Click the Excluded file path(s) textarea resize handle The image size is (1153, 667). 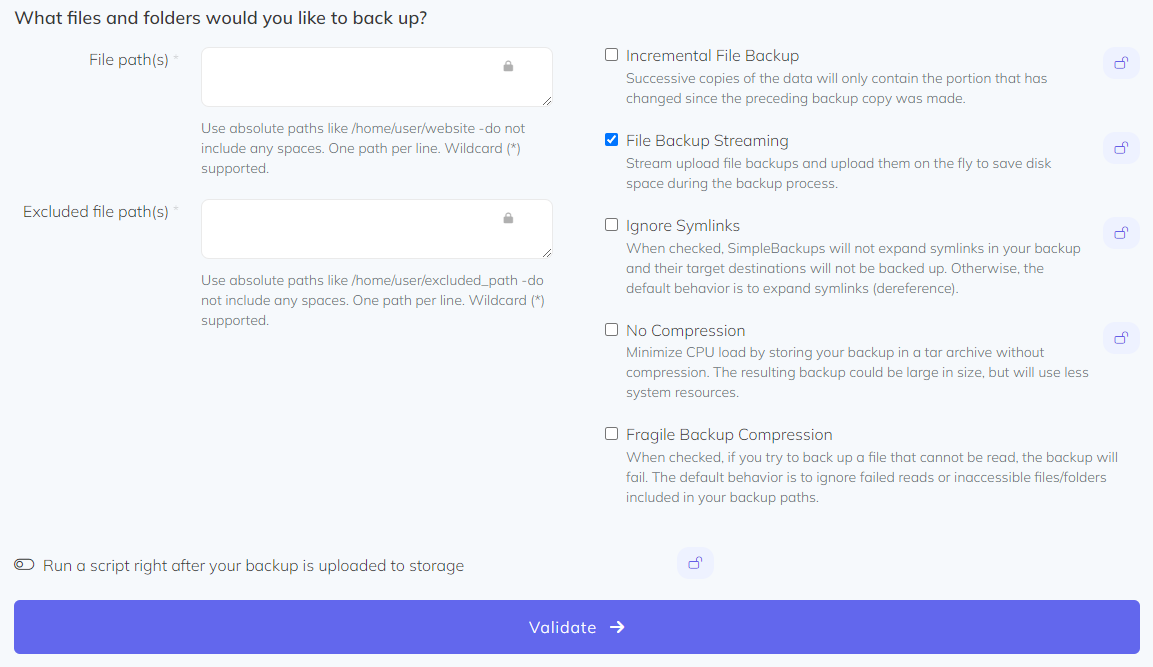(547, 253)
